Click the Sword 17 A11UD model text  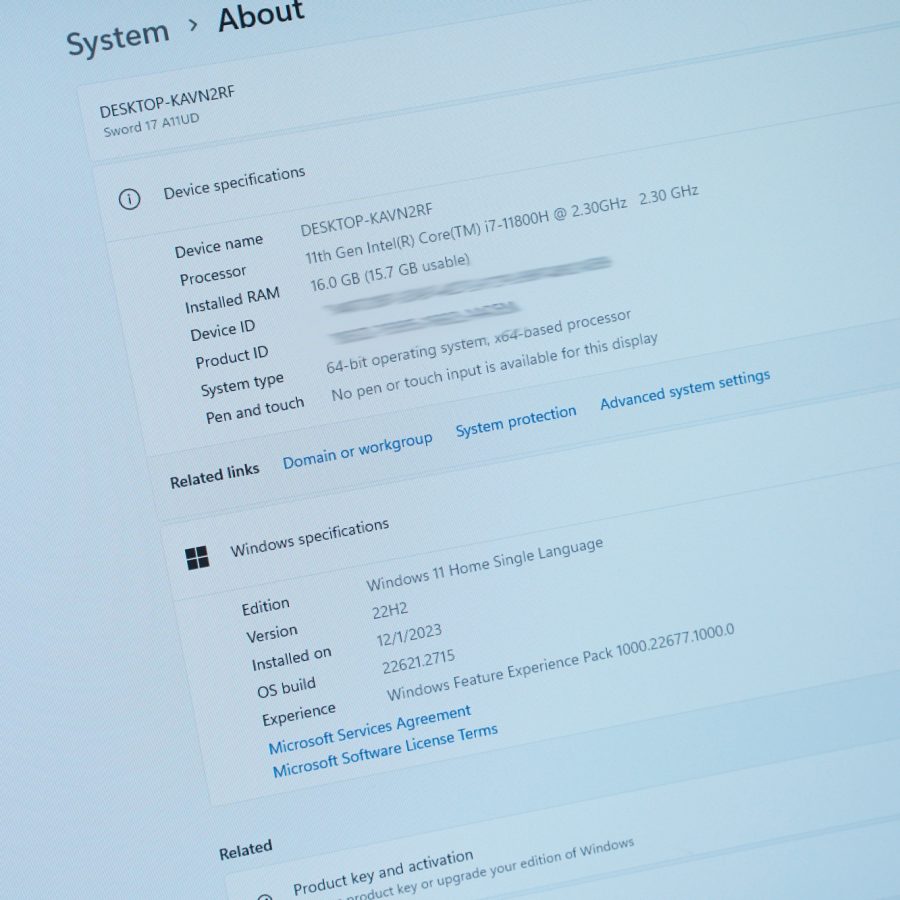[x=152, y=125]
